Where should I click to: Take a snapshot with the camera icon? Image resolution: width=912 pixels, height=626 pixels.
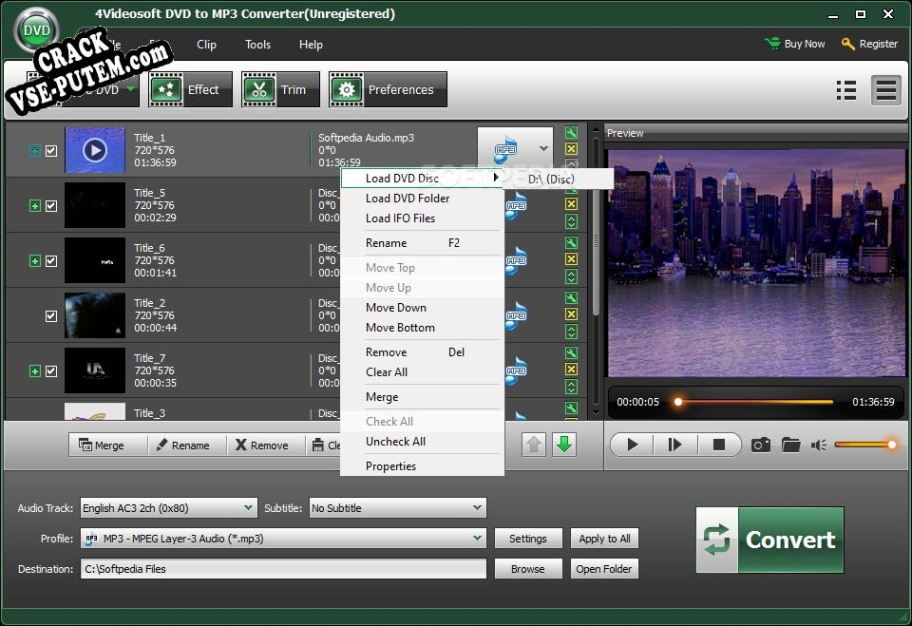(761, 445)
